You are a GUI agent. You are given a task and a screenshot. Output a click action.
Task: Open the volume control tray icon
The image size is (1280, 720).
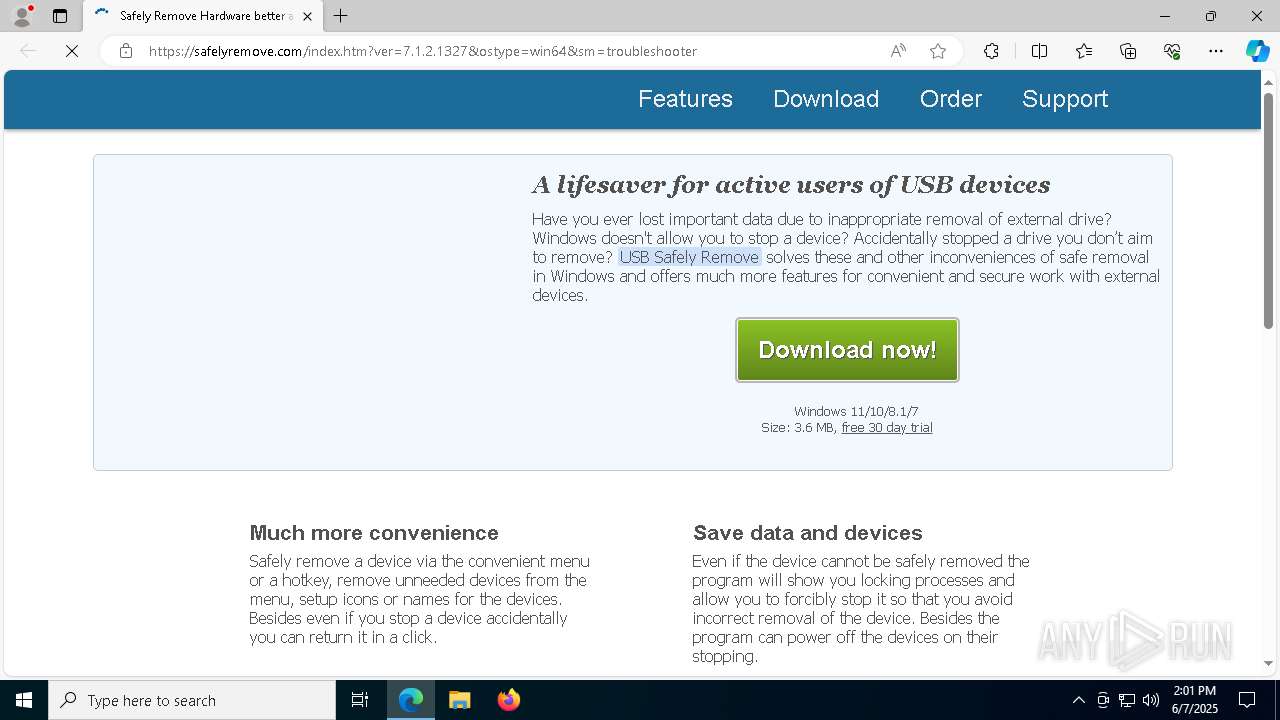[x=1151, y=700]
